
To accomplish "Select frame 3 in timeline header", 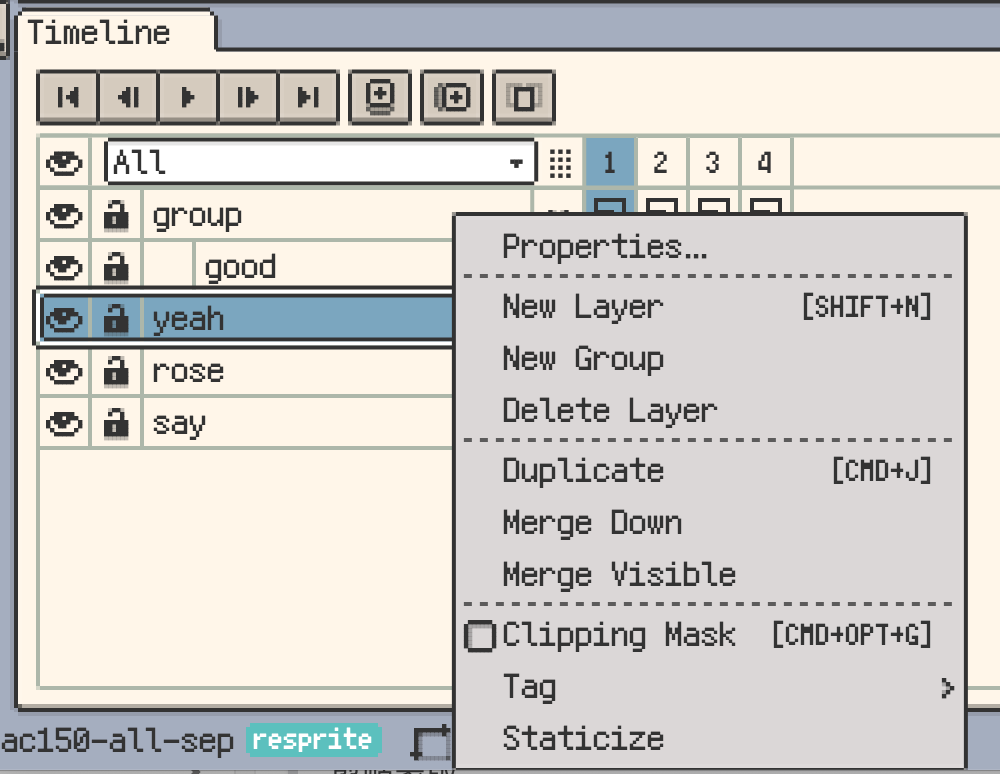I will 712,162.
